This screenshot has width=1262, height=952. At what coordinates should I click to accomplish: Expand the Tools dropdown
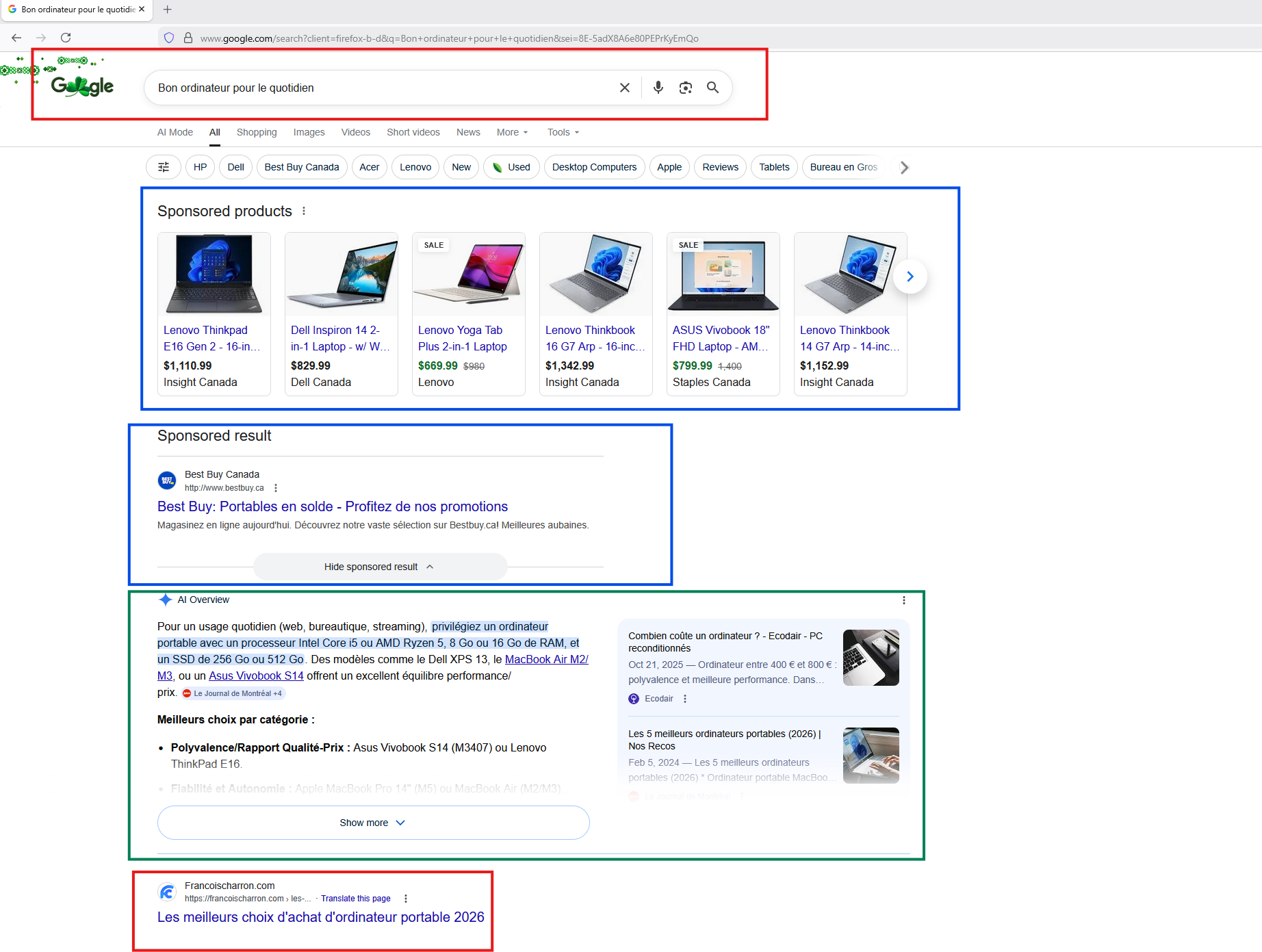point(563,132)
